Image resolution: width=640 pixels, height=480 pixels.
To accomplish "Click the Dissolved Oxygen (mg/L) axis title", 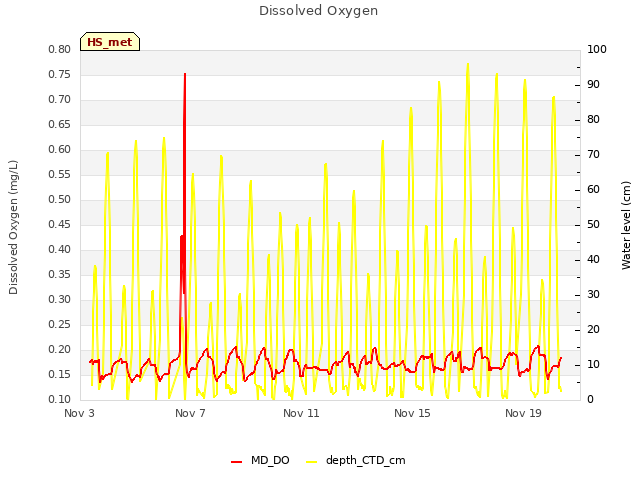I will tap(13, 227).
